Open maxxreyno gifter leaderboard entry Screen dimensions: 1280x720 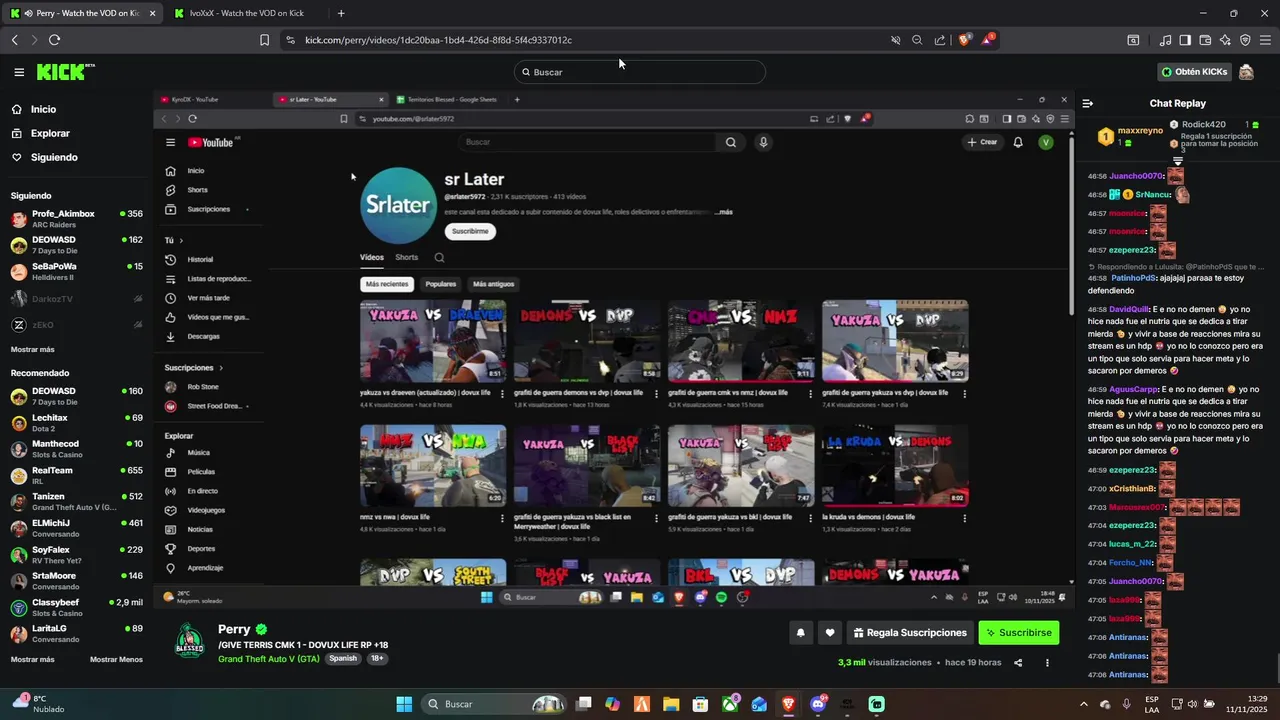1130,135
